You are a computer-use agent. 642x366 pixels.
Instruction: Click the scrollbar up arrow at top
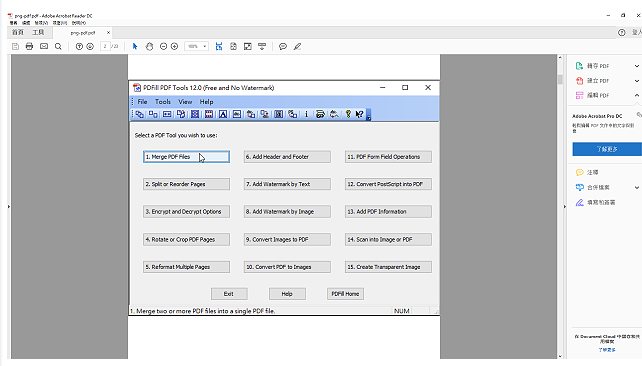(x=560, y=58)
